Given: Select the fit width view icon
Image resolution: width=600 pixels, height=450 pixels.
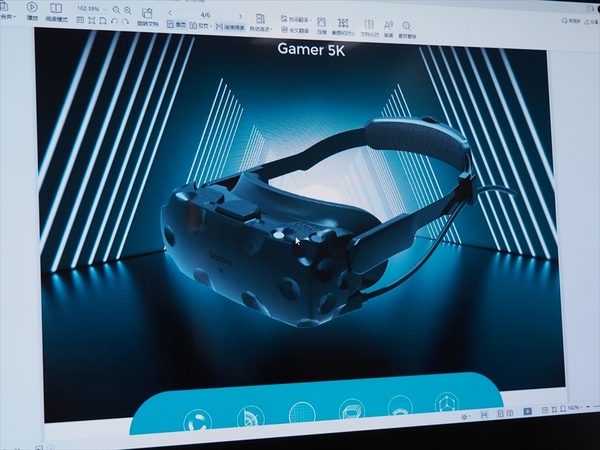Looking at the screenshot, I should pyautogui.click(x=103, y=21).
